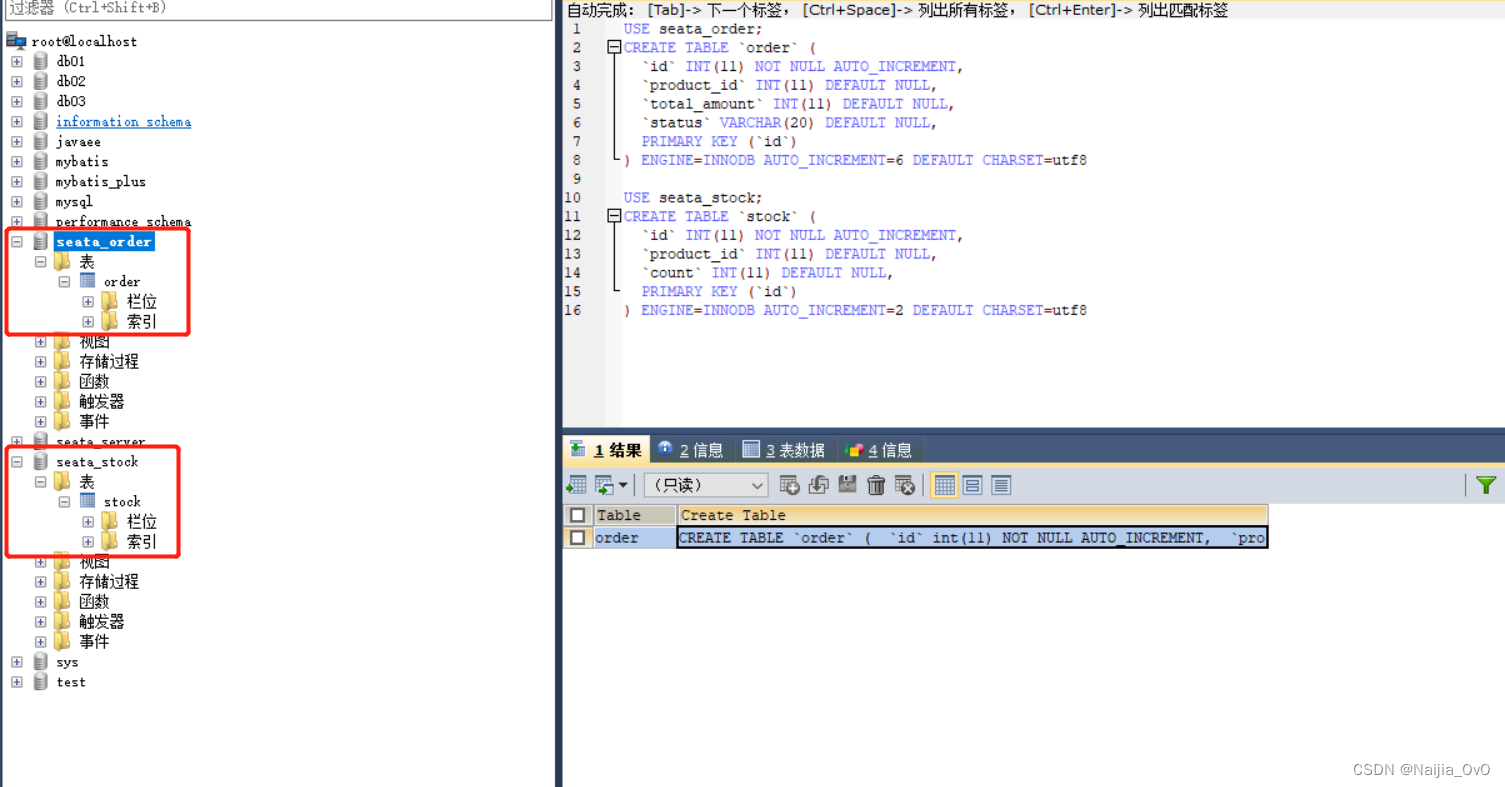1505x787 pixels.
Task: Select the seata_stock database in tree
Action: tap(97, 461)
